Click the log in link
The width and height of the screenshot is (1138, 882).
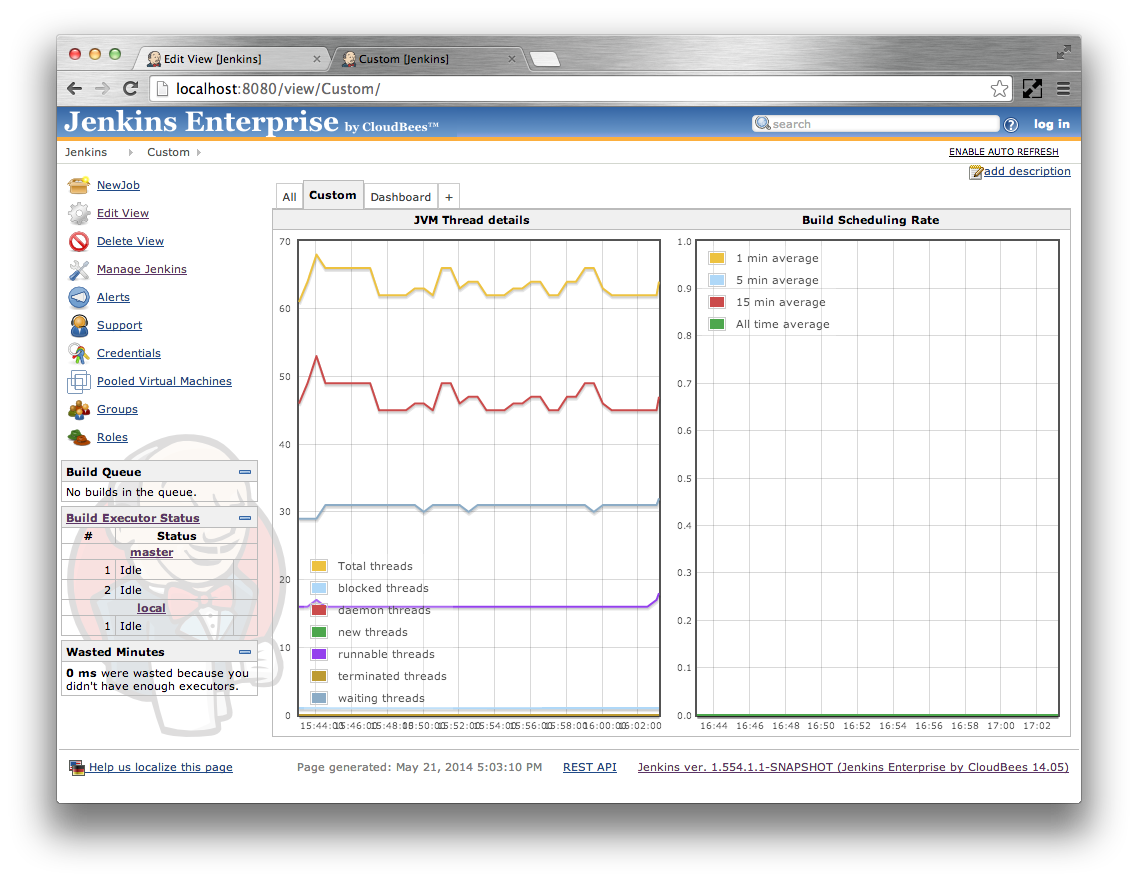[1052, 124]
